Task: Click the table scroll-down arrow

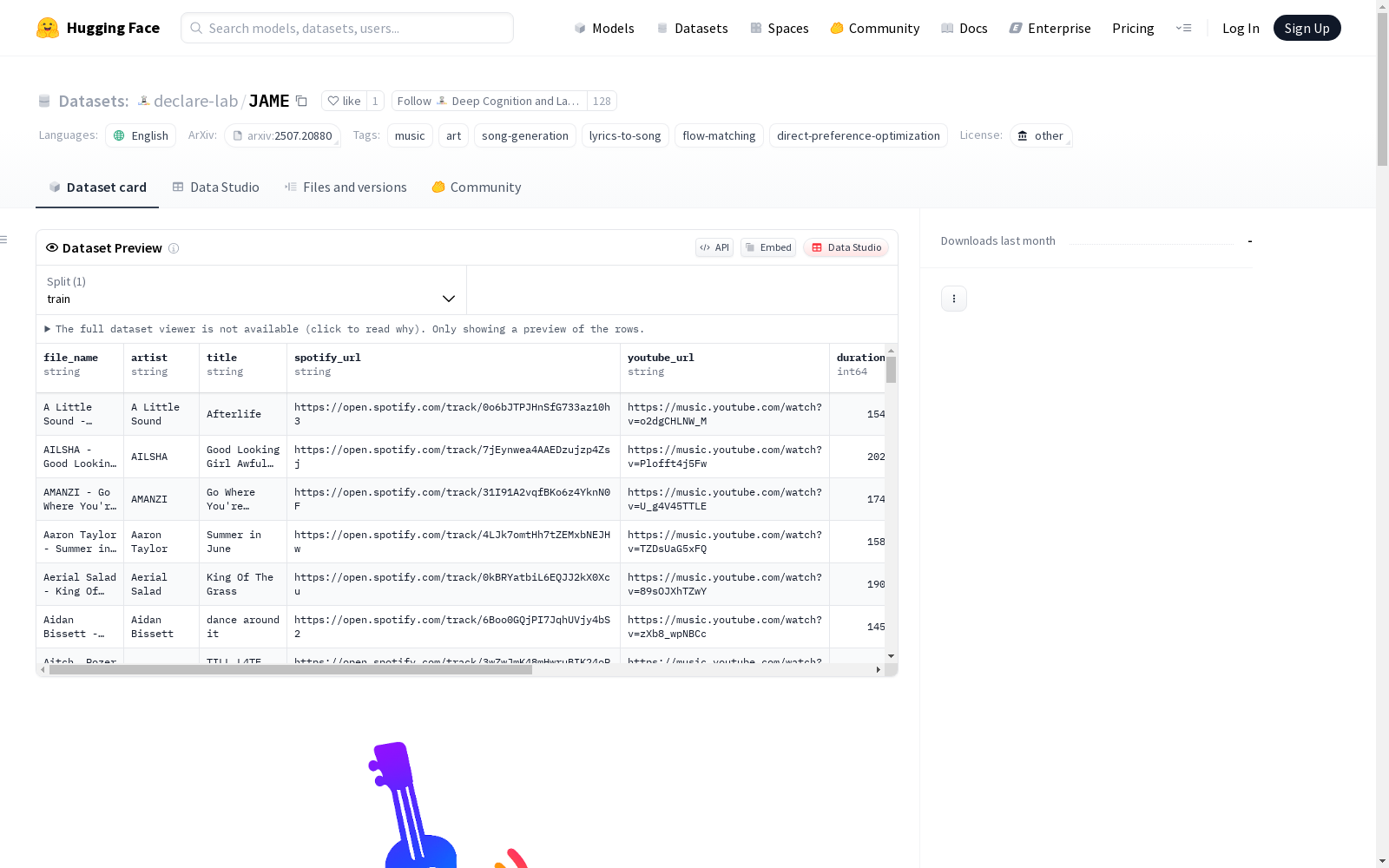Action: (892, 656)
